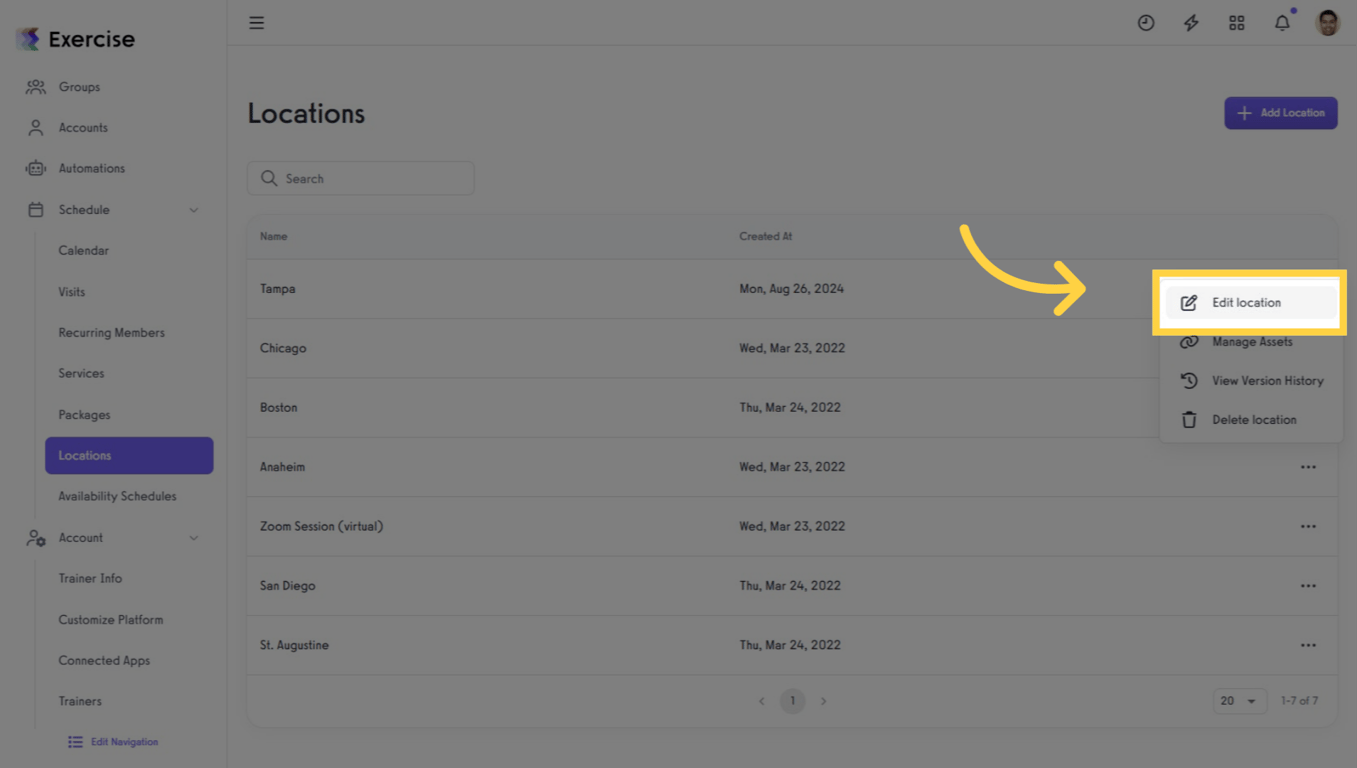The image size is (1357, 768).
Task: Collapse the Account section
Action: coord(194,537)
